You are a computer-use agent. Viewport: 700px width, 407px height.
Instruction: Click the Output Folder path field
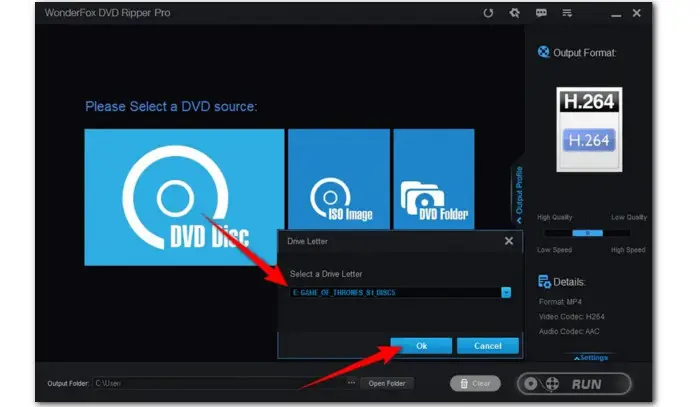[219, 383]
